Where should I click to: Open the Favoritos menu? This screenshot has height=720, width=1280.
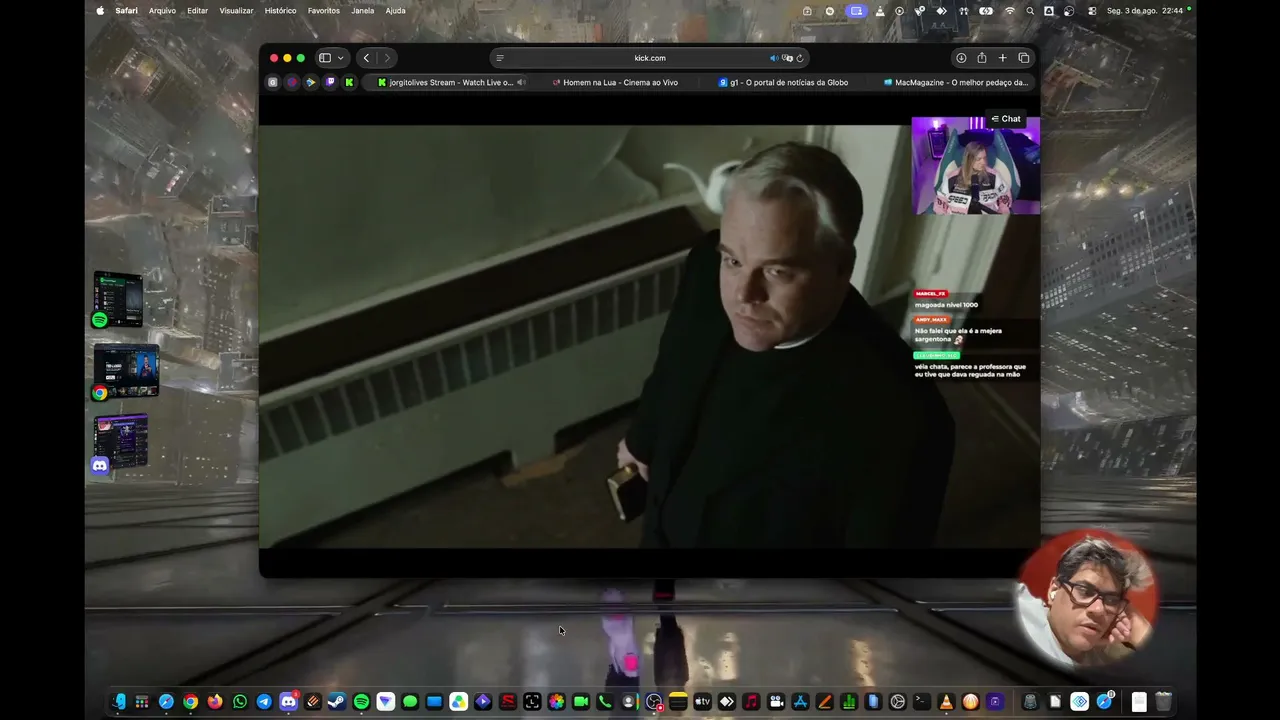(x=324, y=11)
